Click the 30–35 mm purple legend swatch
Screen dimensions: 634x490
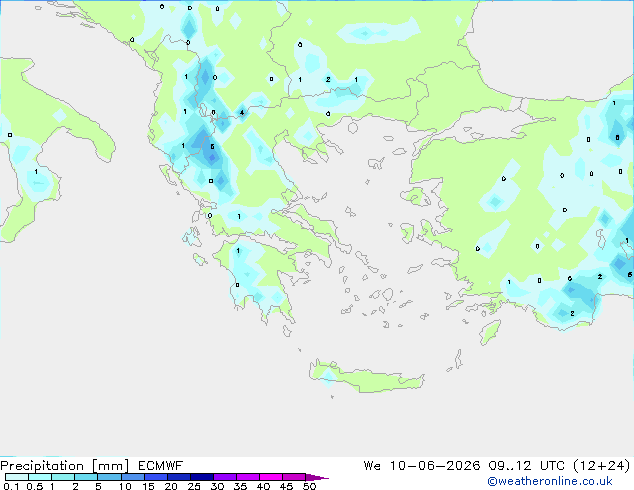click(224, 477)
